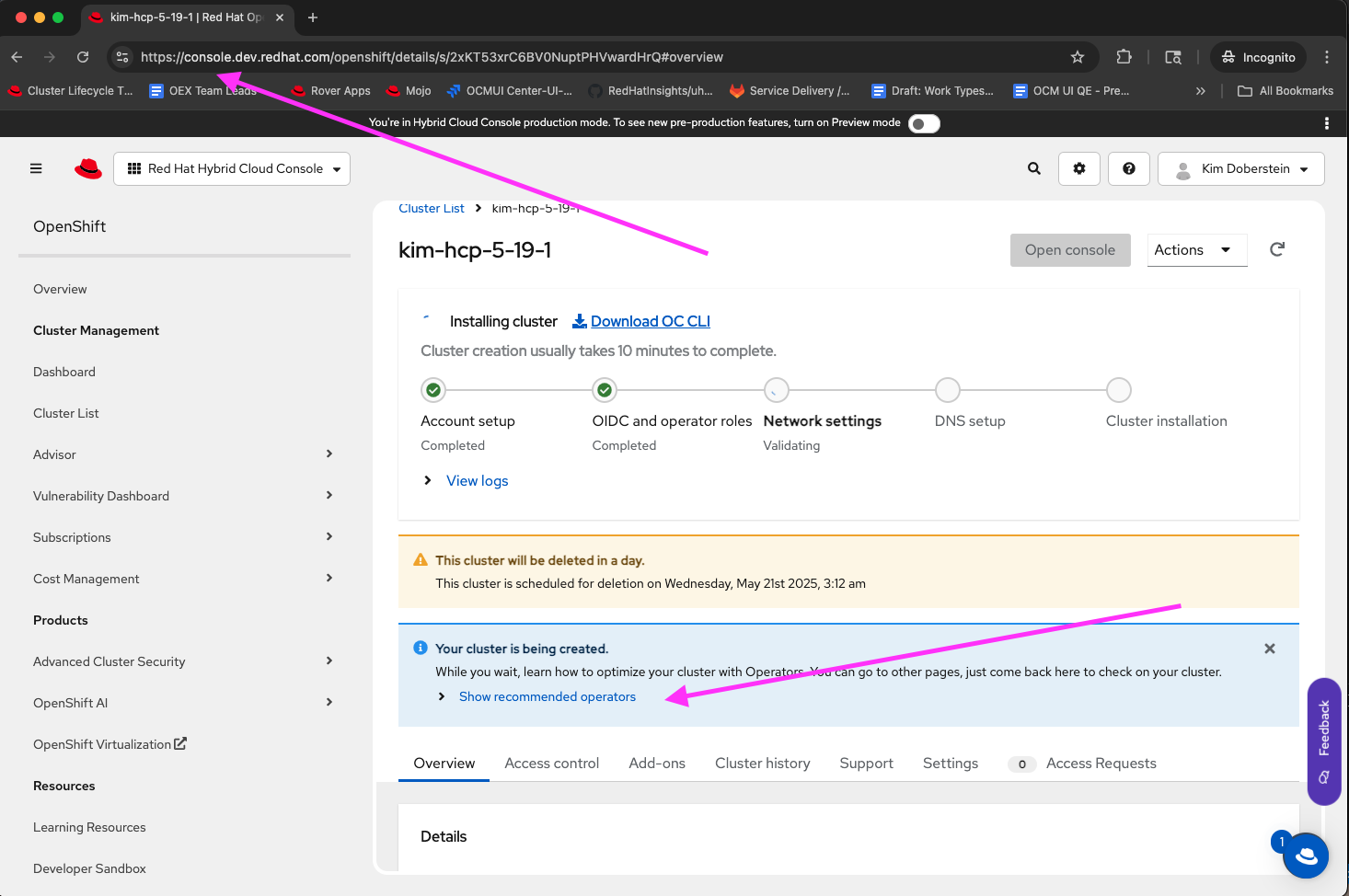The width and height of the screenshot is (1349, 896).
Task: Open the Mojo bookmark
Action: (409, 91)
